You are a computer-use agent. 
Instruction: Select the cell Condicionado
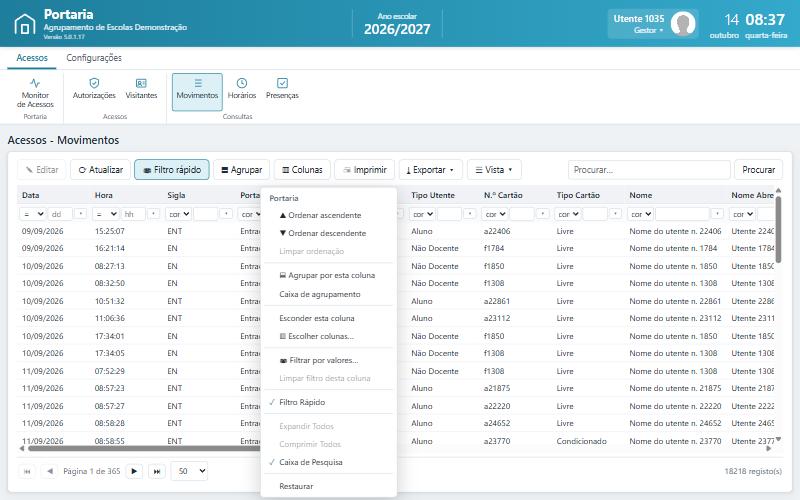point(582,441)
